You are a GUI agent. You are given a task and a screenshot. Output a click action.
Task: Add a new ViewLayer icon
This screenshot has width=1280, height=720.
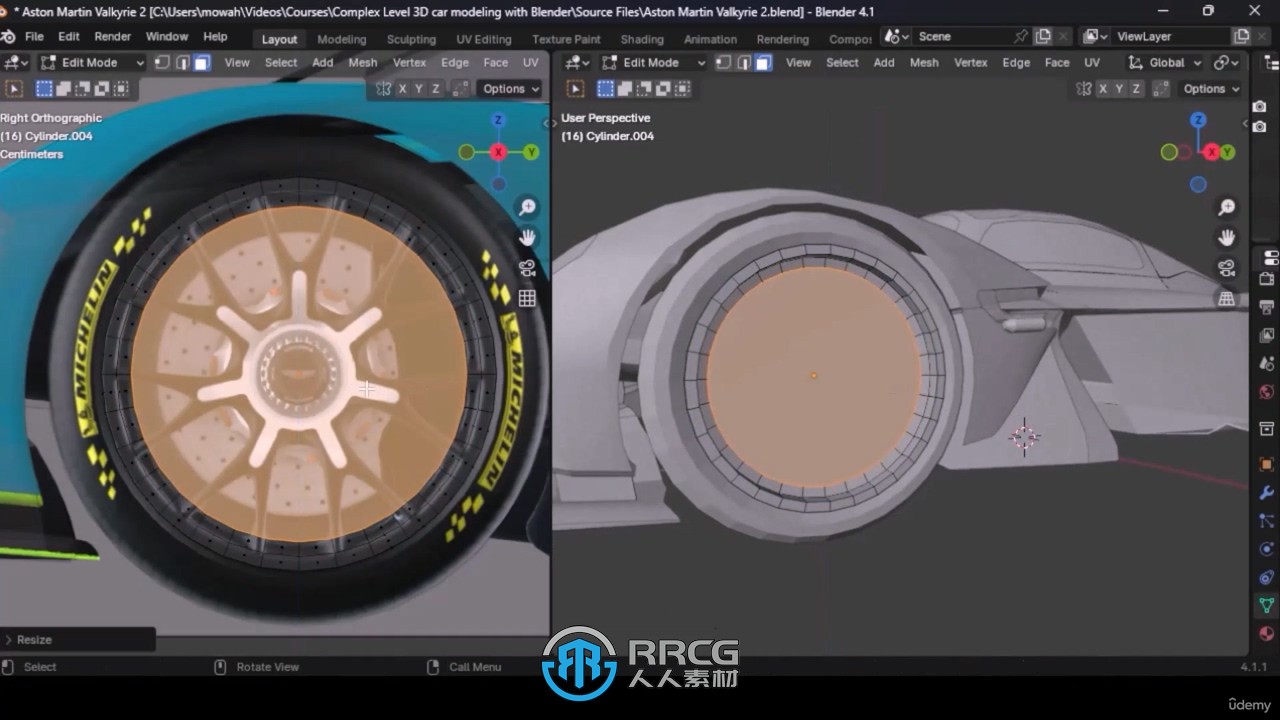(x=1241, y=36)
